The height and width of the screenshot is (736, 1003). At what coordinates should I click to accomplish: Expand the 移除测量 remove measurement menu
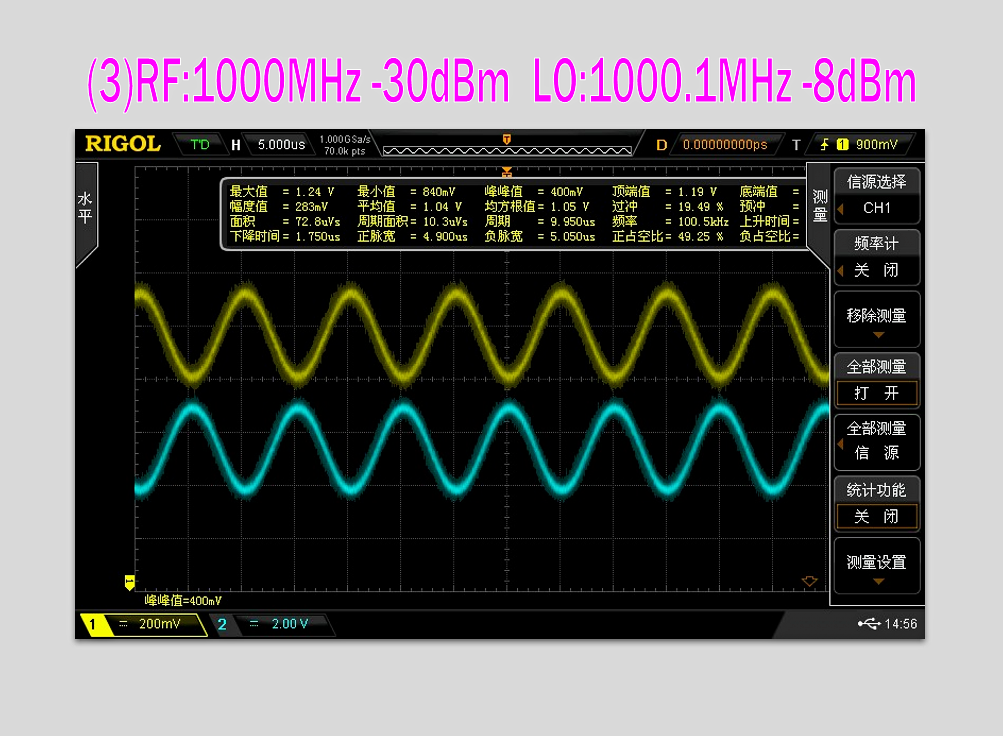876,320
